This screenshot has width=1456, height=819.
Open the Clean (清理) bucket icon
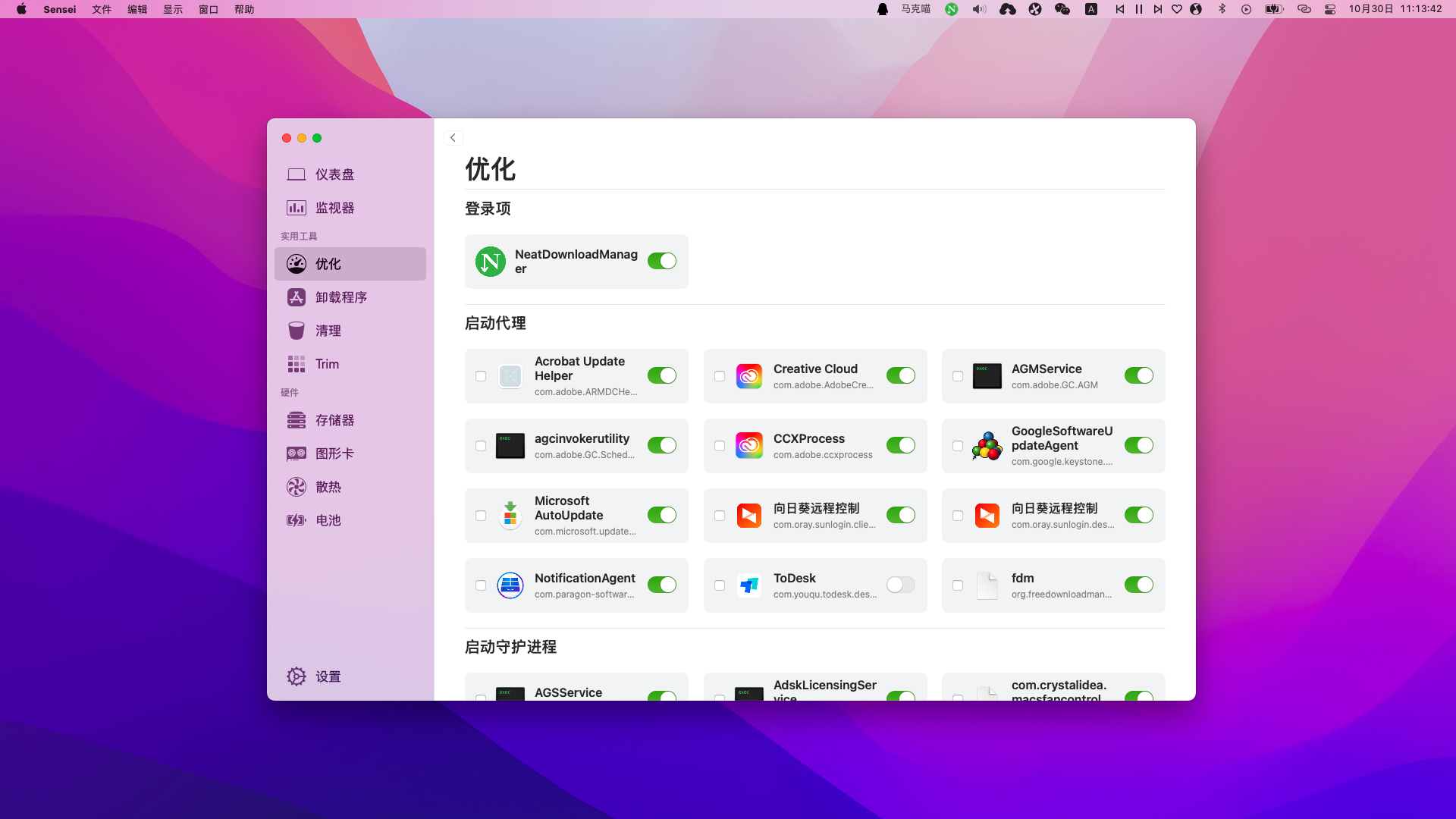297,331
